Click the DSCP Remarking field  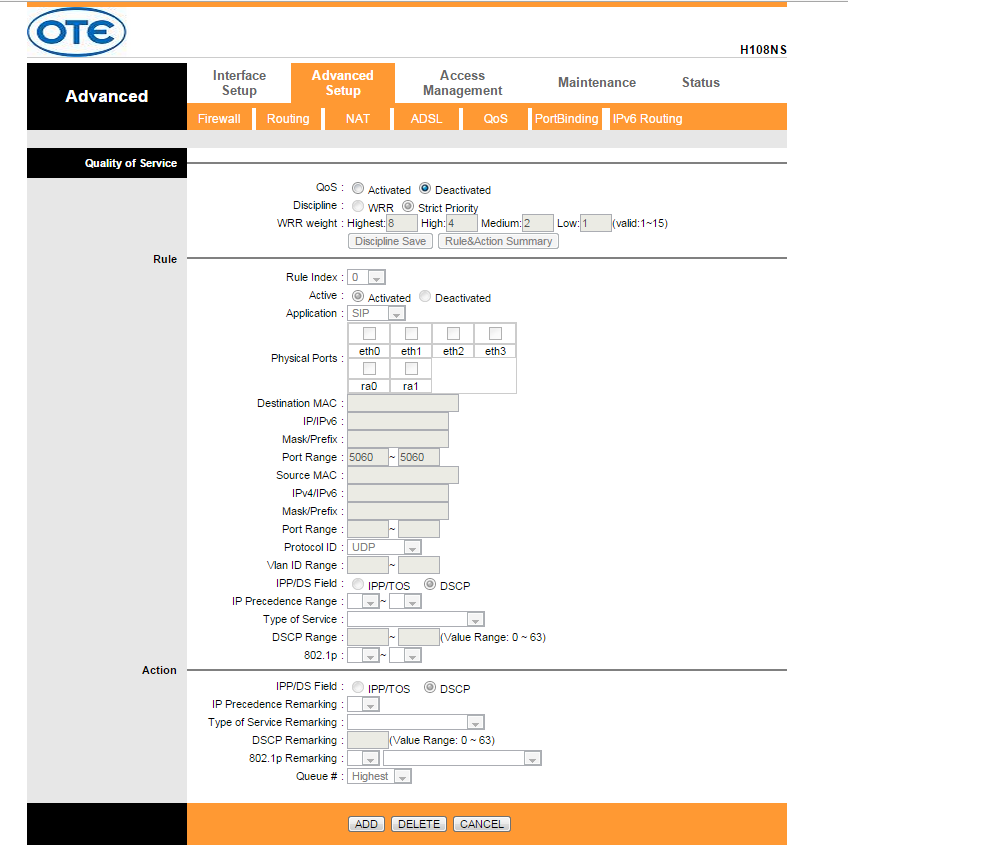click(368, 740)
